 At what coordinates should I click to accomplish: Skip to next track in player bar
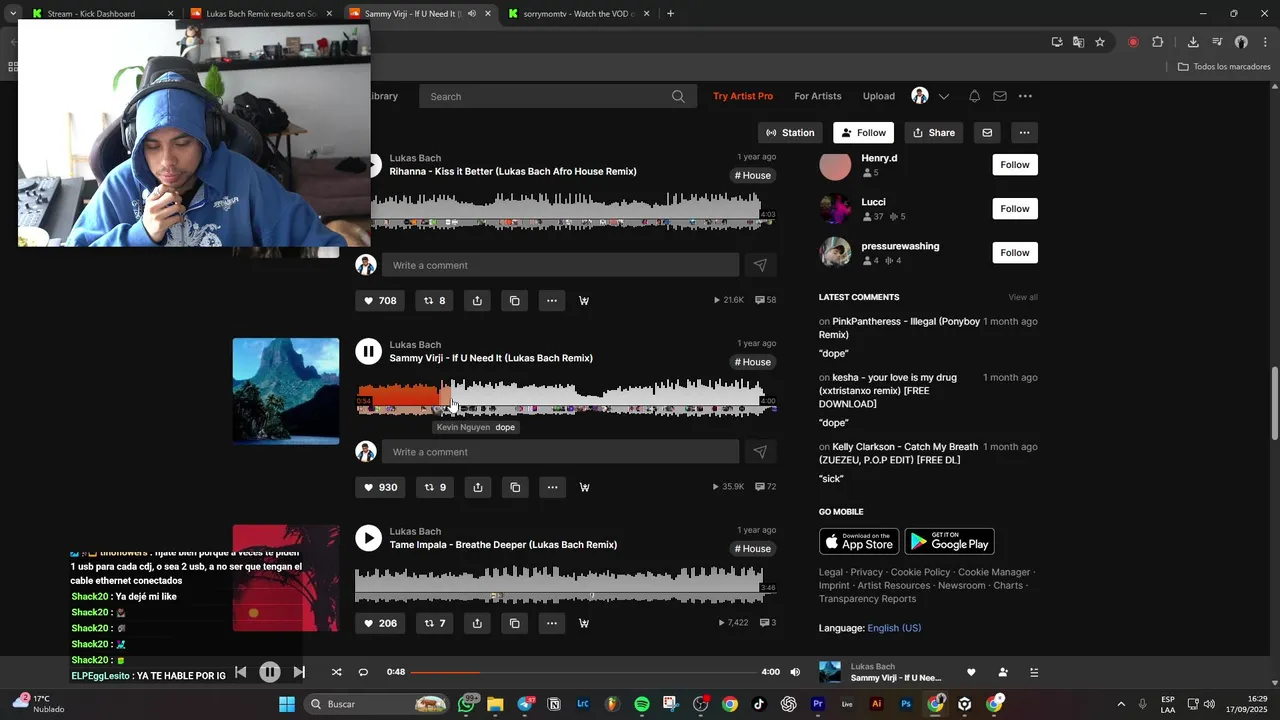pyautogui.click(x=299, y=672)
